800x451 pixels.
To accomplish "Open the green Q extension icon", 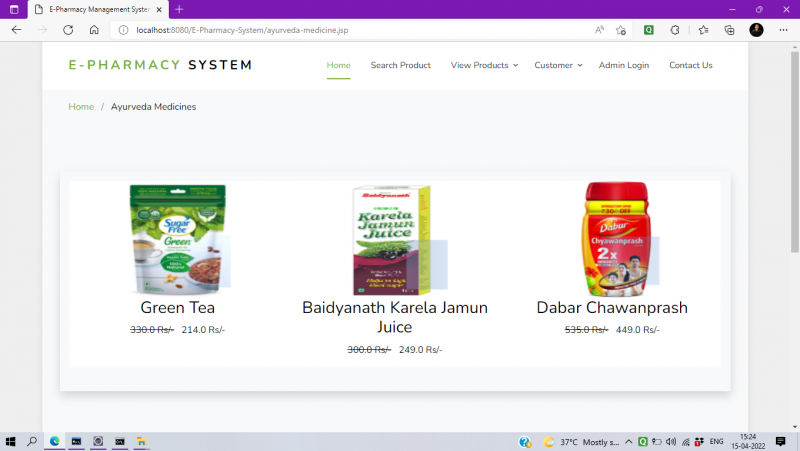I will 648,30.
